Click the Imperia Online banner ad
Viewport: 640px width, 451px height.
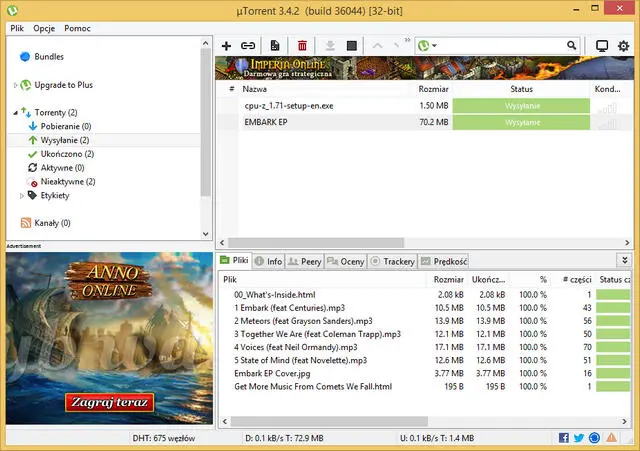(x=424, y=68)
